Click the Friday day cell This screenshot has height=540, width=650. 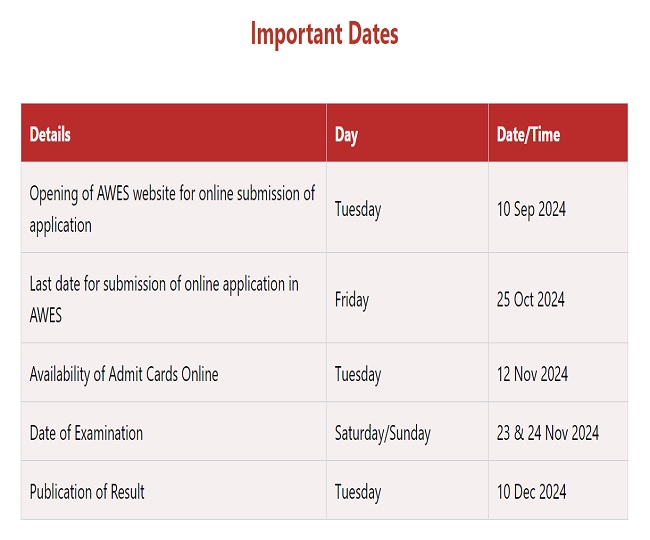click(352, 299)
